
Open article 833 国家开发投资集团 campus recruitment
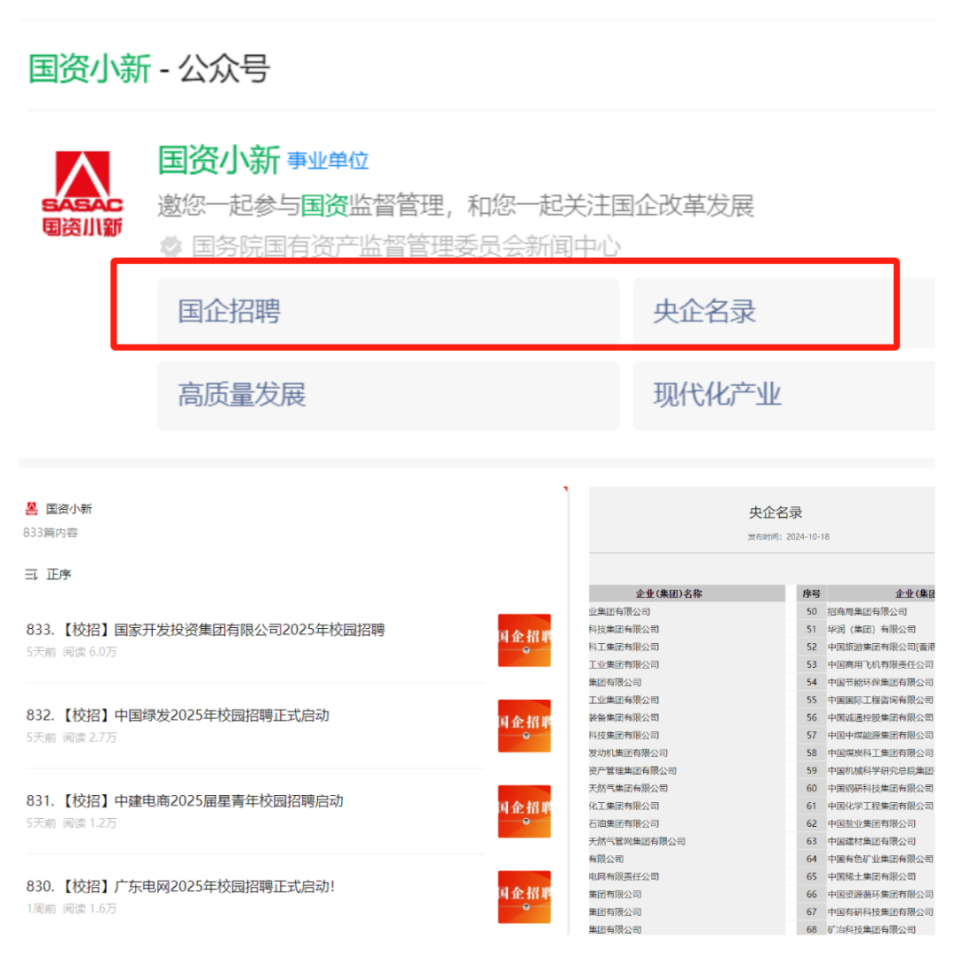coord(206,630)
